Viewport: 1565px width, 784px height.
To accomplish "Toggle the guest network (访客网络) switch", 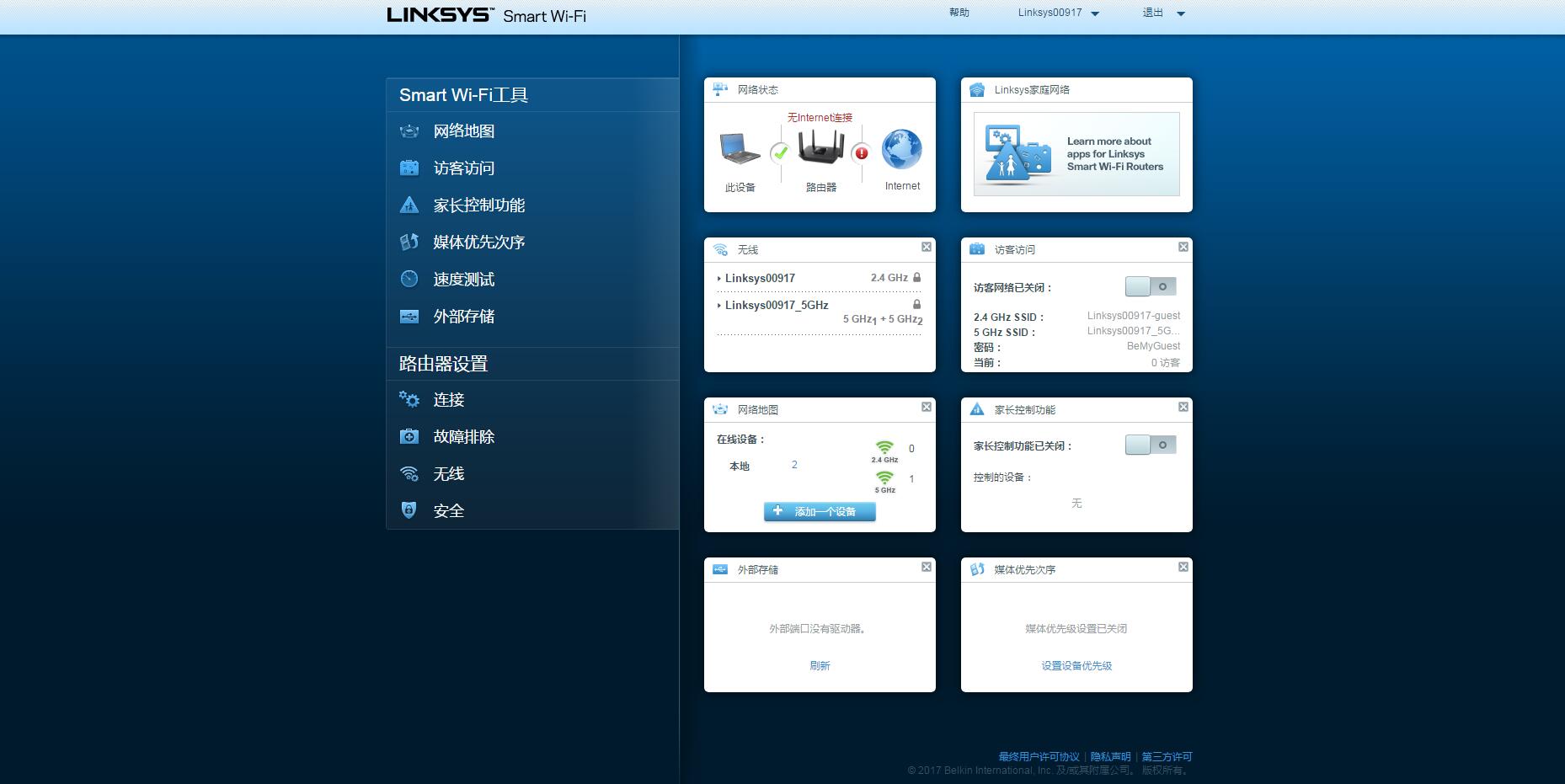I will [1151, 287].
